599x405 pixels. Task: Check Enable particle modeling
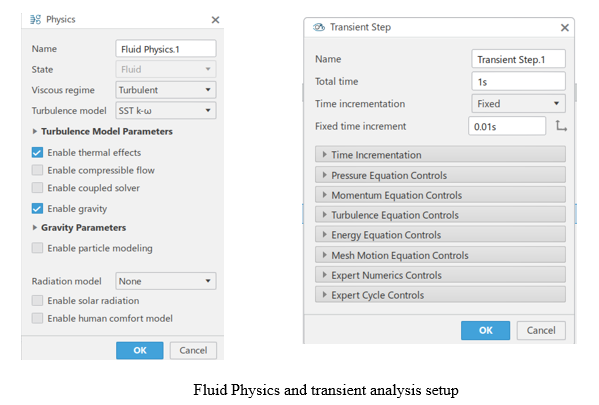coord(37,248)
